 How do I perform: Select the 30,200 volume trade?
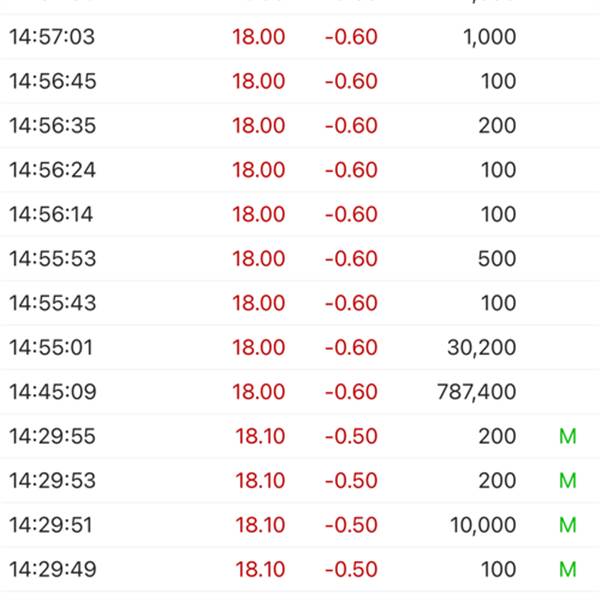(x=482, y=348)
